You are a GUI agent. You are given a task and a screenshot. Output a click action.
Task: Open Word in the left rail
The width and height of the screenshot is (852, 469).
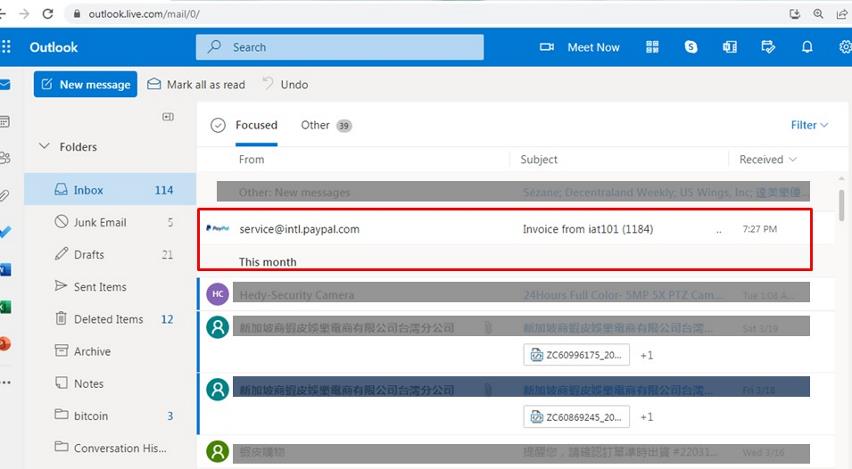click(x=5, y=270)
